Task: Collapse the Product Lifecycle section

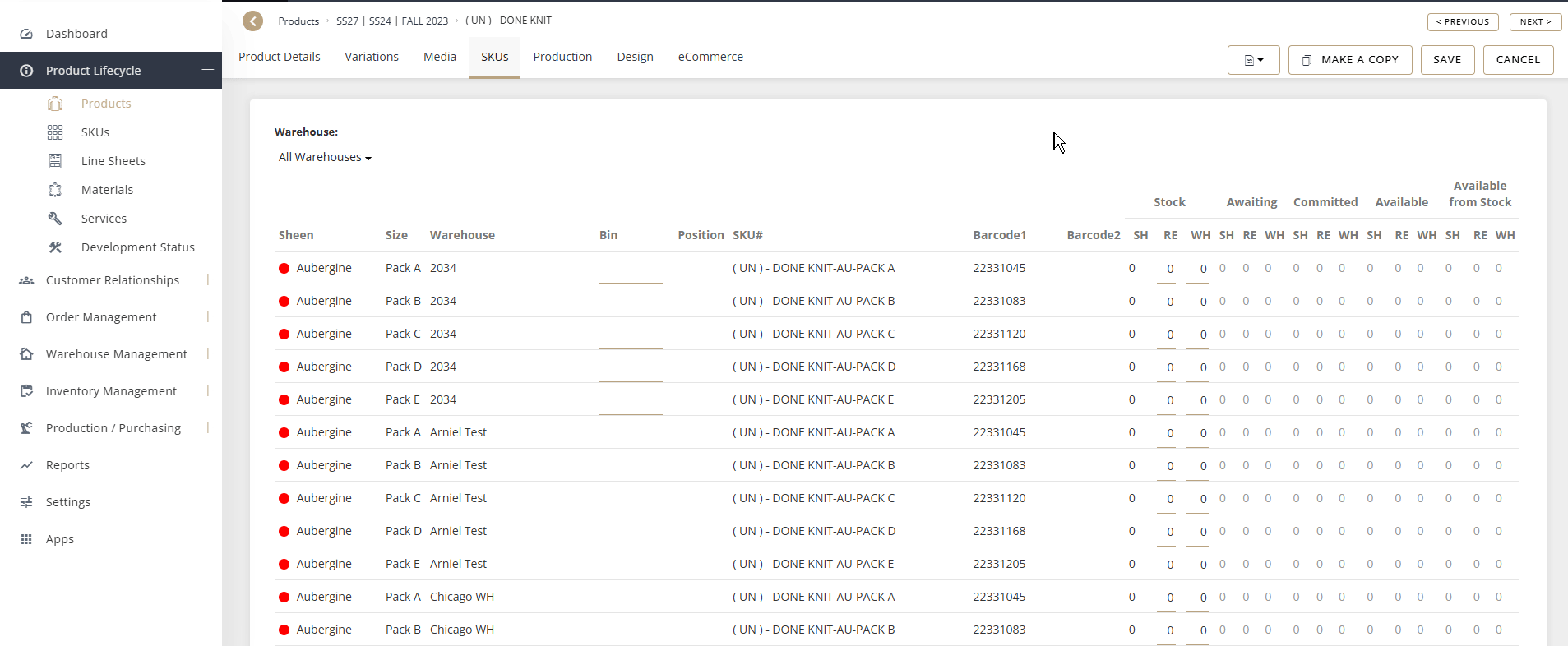Action: tap(207, 70)
